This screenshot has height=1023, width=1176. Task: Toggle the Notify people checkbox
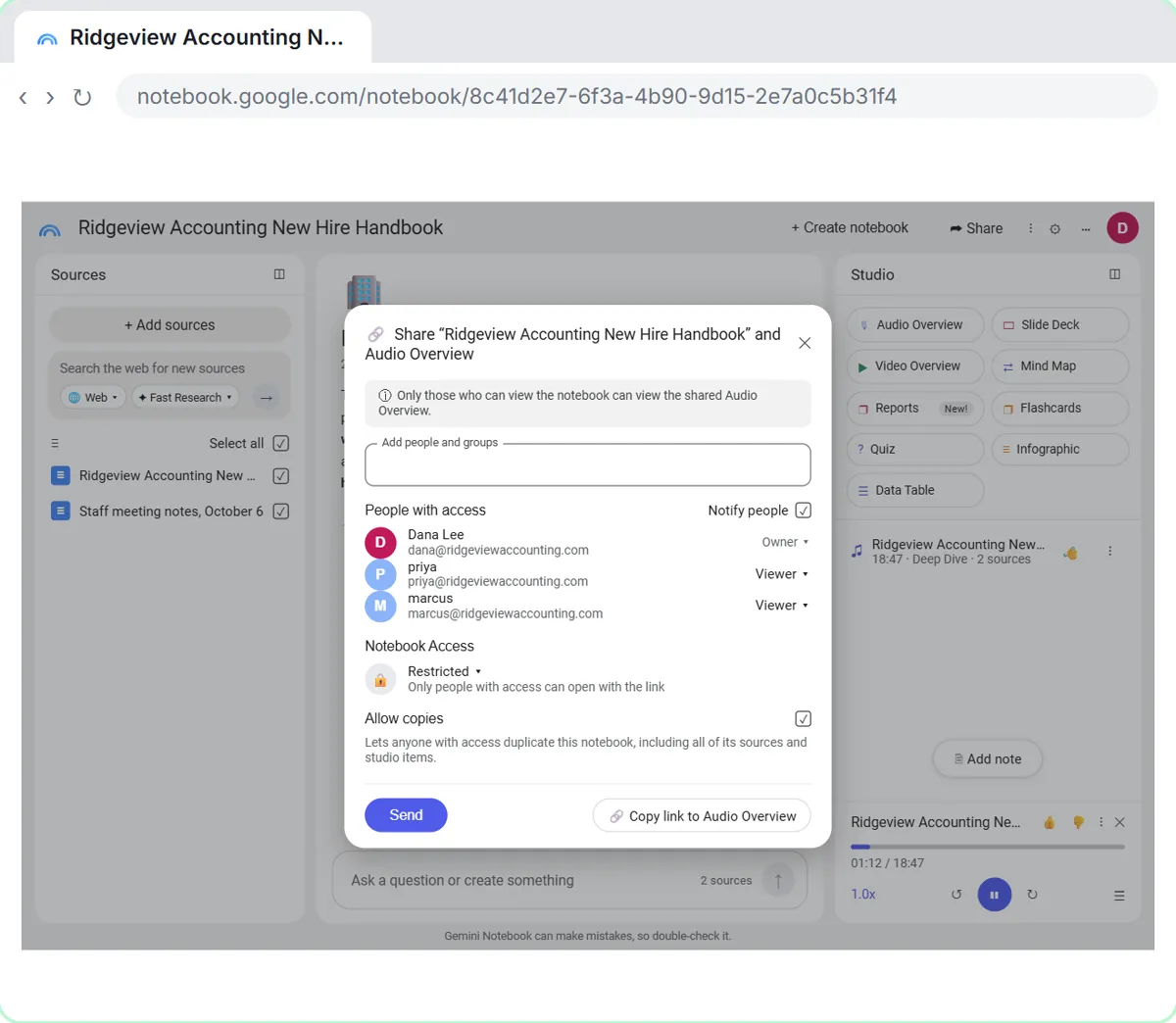(804, 511)
